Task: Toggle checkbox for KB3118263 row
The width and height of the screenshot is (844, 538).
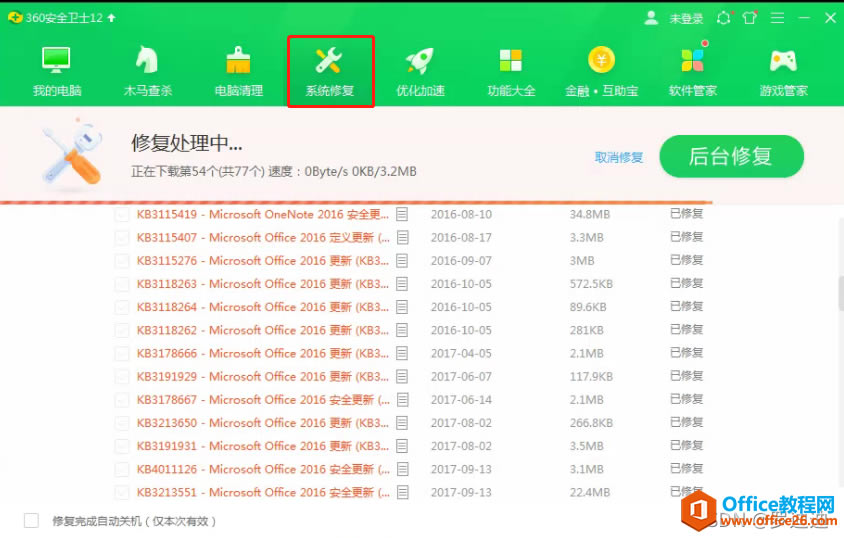Action: 122,284
